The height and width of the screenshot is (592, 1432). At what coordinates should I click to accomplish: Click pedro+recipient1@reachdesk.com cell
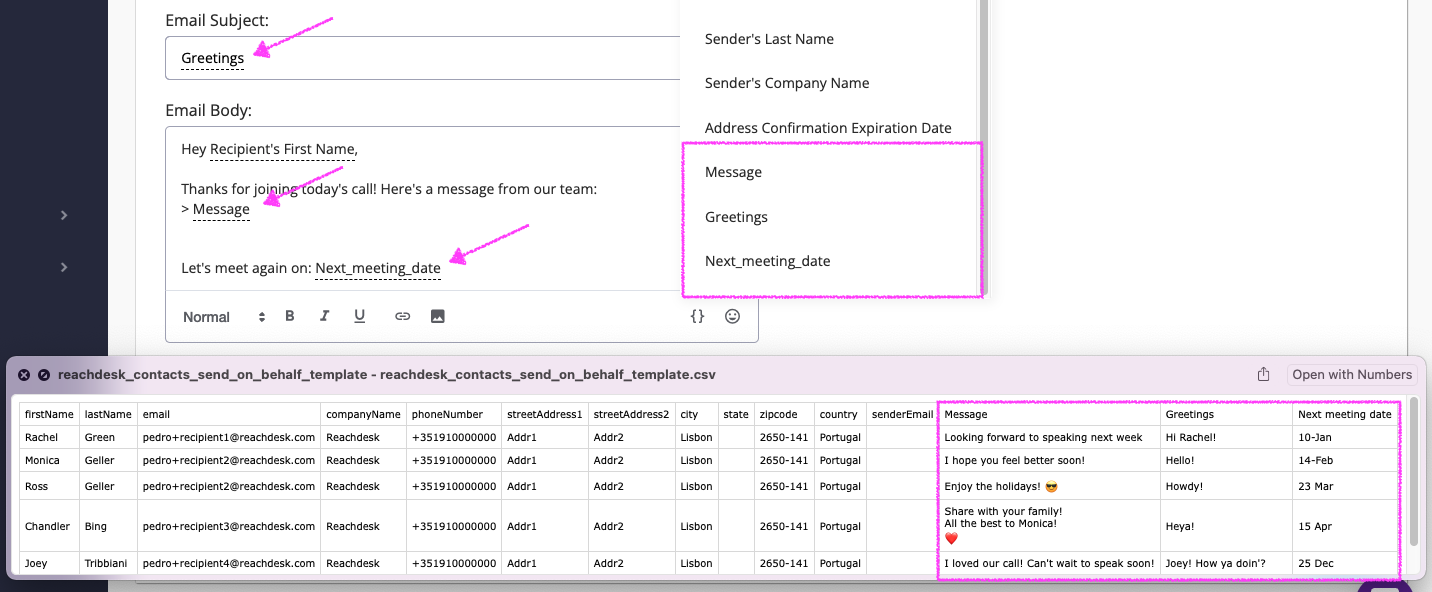(x=229, y=437)
